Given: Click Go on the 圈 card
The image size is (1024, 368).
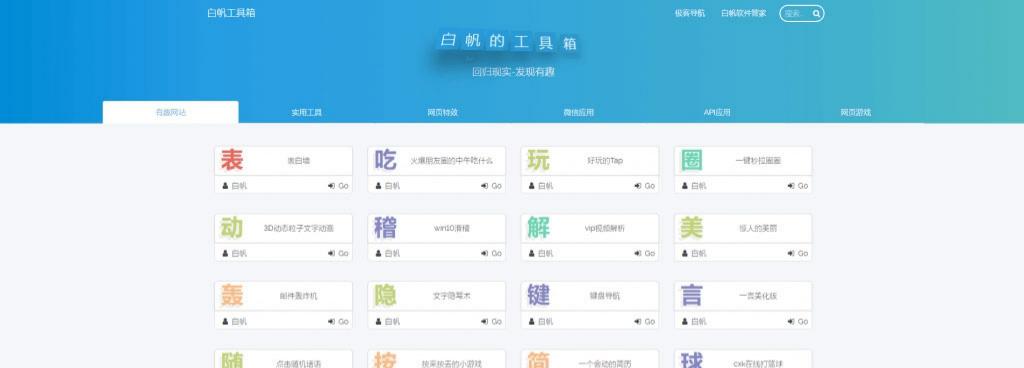Looking at the screenshot, I should click(x=798, y=186).
